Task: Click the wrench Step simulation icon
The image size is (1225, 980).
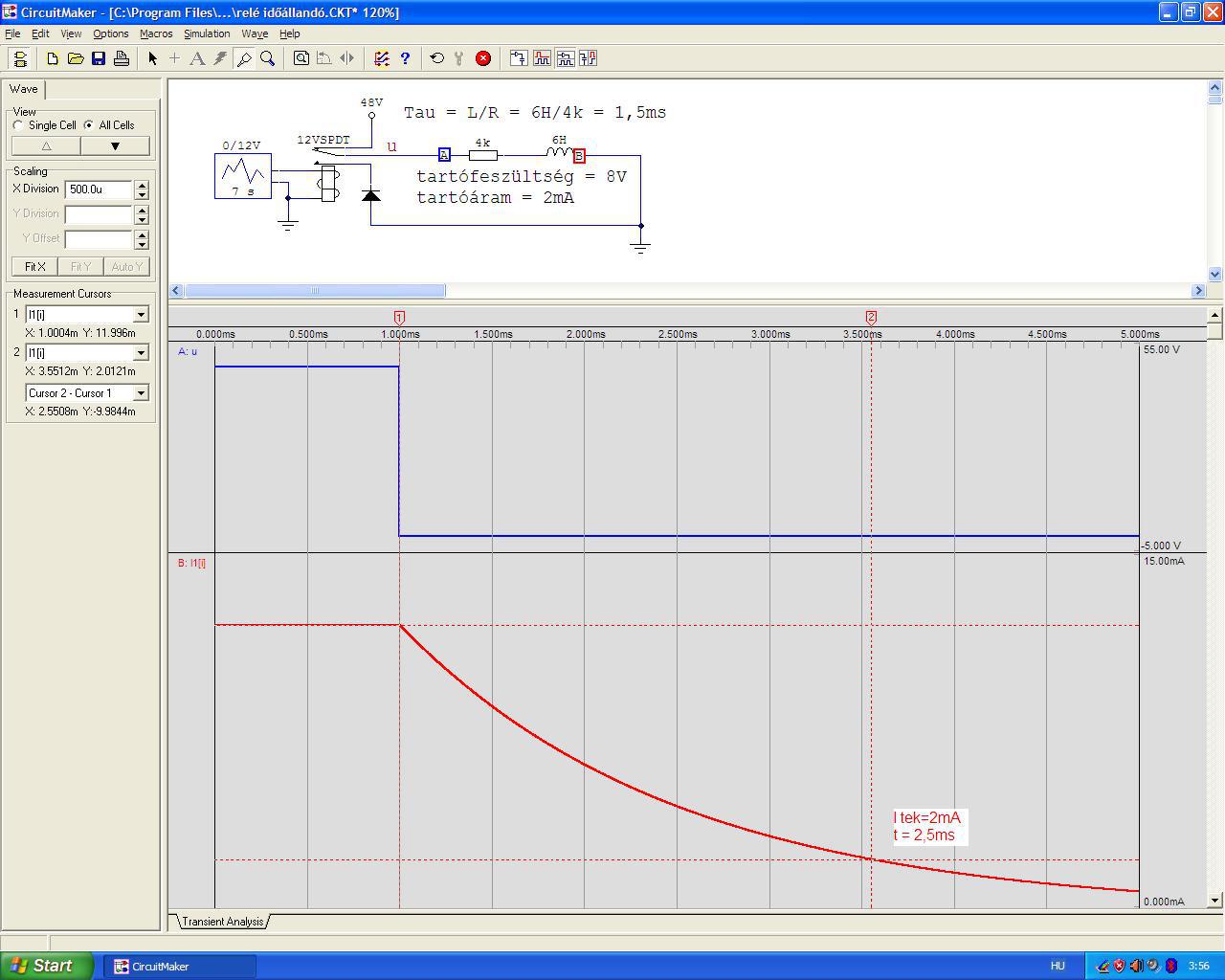Action: 460,58
